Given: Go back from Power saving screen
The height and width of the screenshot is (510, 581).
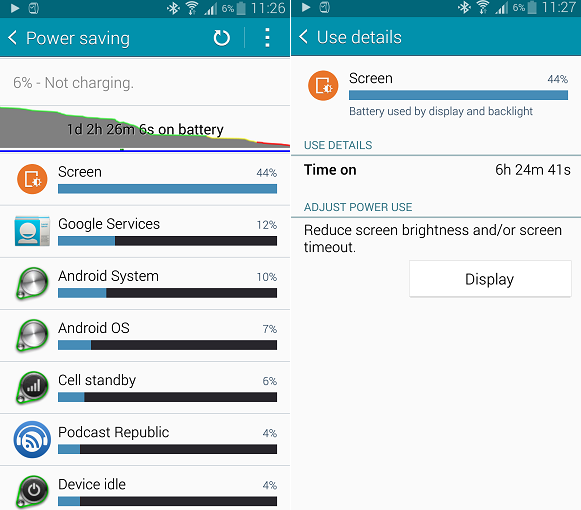Looking at the screenshot, I should click(12, 38).
